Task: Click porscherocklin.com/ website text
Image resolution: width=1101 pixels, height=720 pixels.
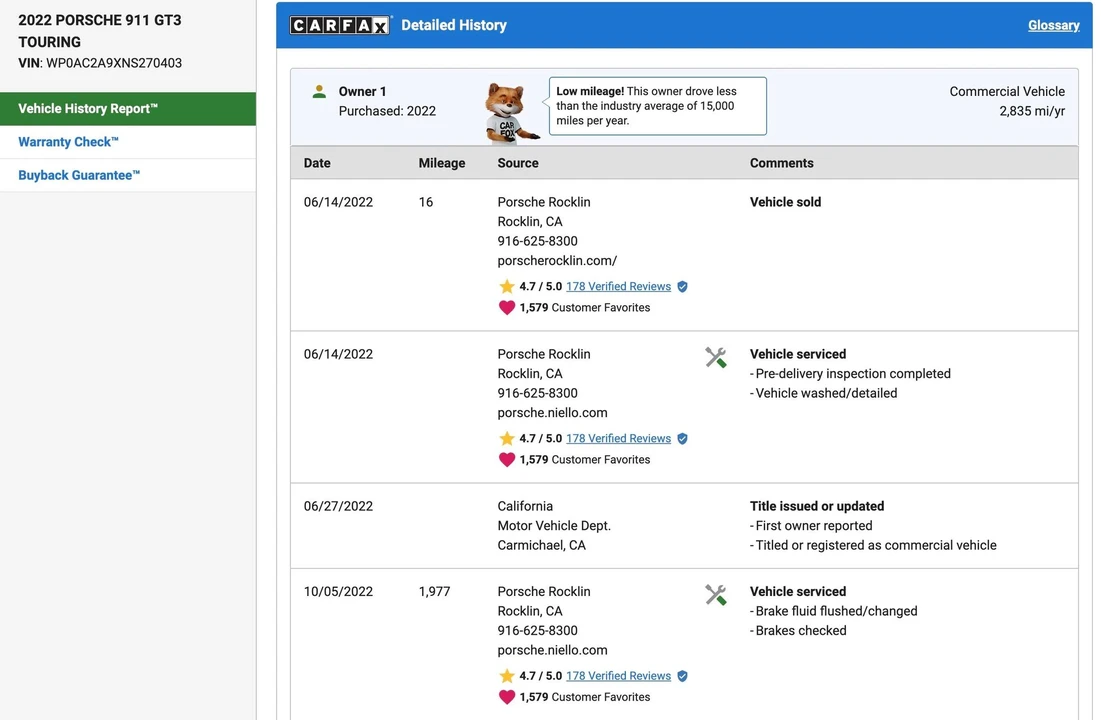Action: pos(557,261)
